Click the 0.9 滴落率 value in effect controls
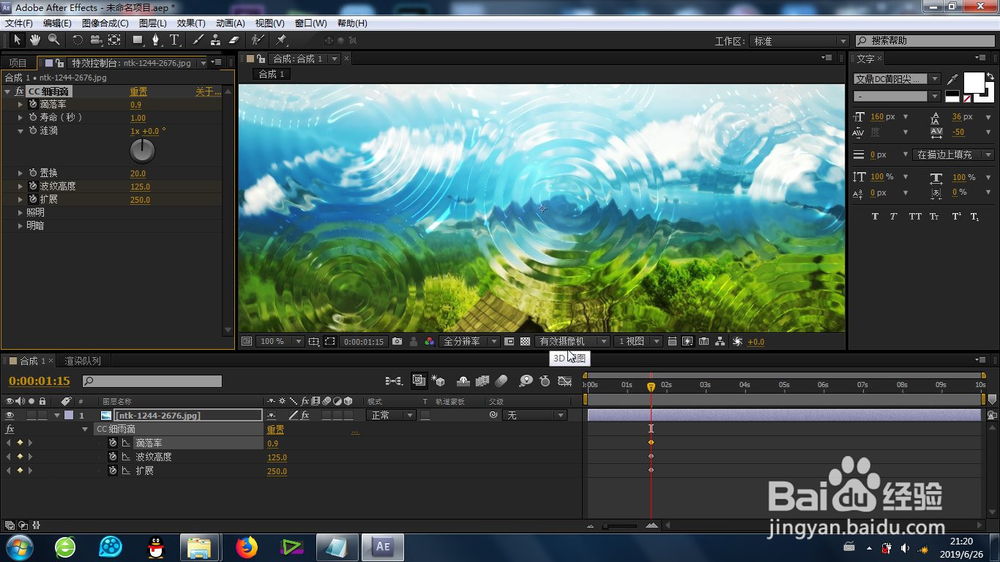This screenshot has height=562, width=1000. [136, 105]
